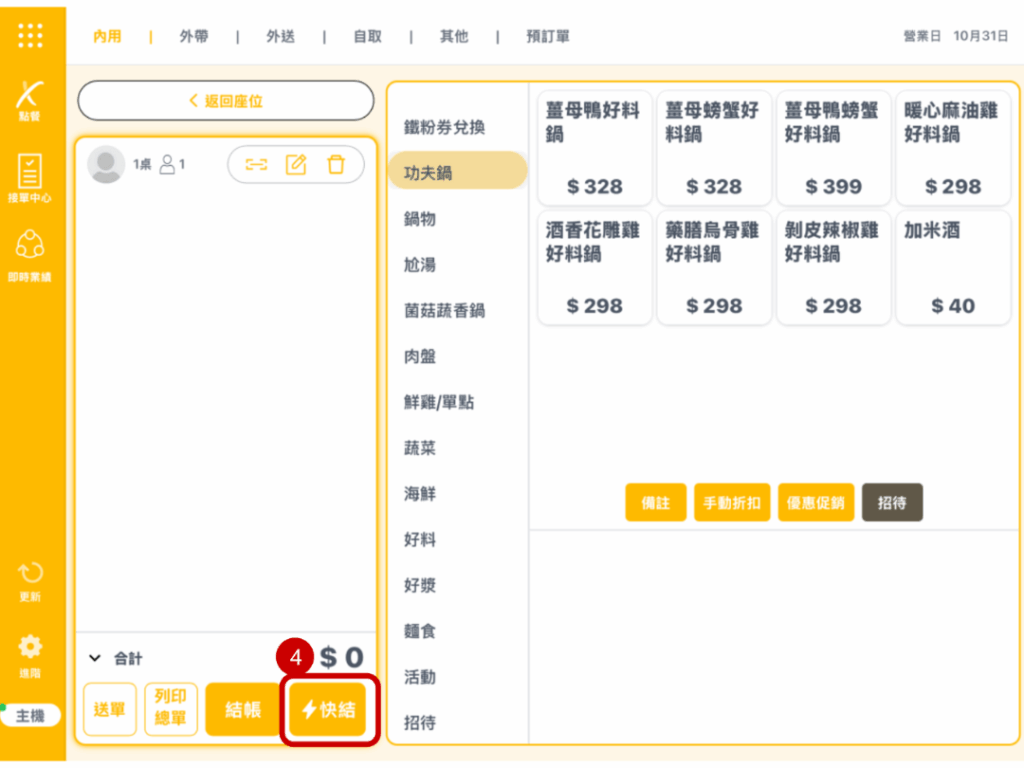Screen dimensions: 1024x768
Task: Click 返回座位 back to seats button
Action: point(226,101)
